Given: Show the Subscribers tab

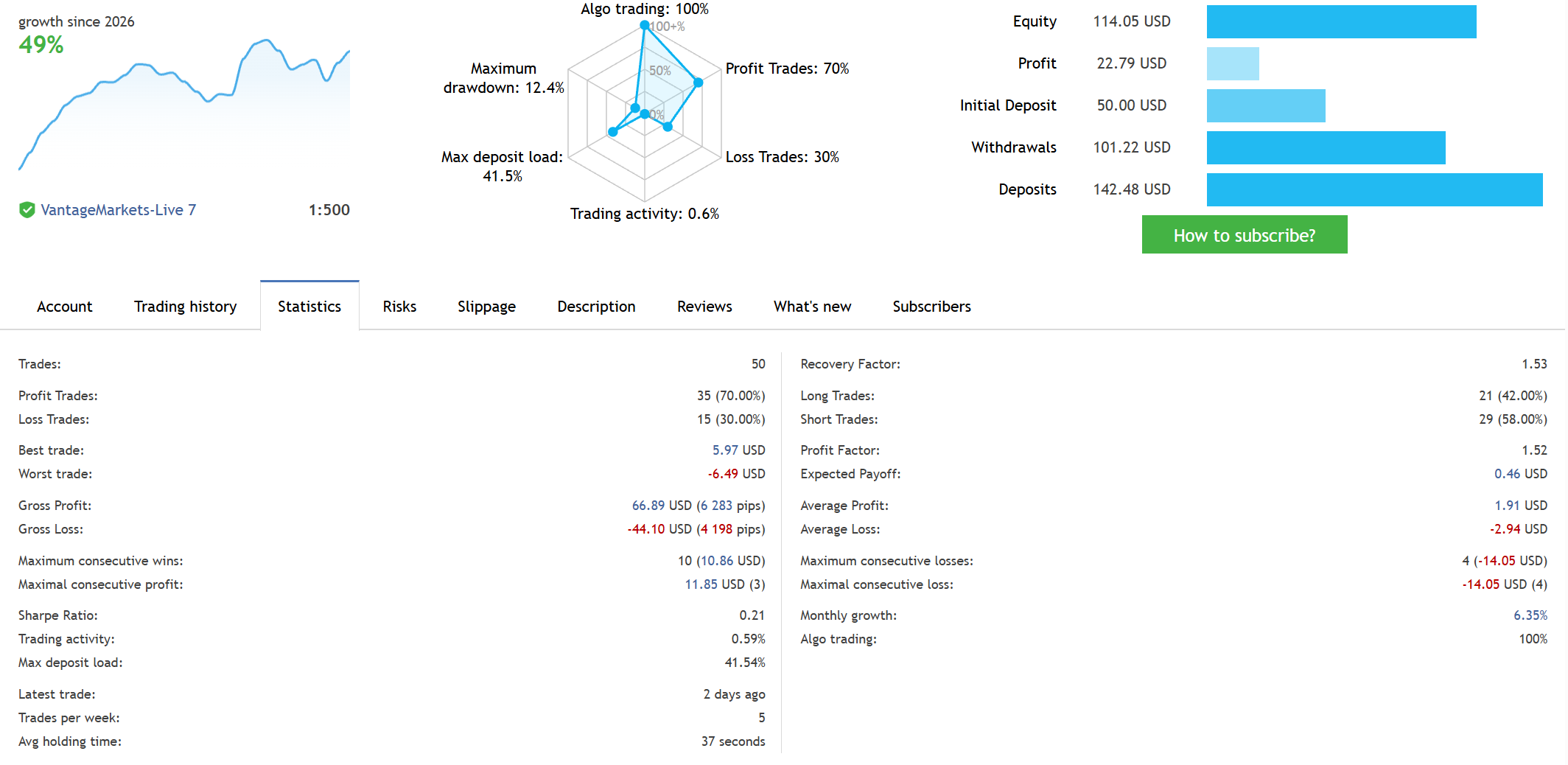Looking at the screenshot, I should [x=932, y=307].
